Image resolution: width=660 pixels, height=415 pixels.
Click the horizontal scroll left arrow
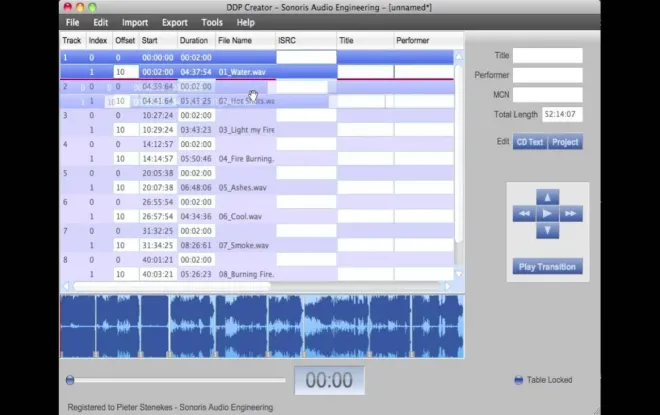66,286
